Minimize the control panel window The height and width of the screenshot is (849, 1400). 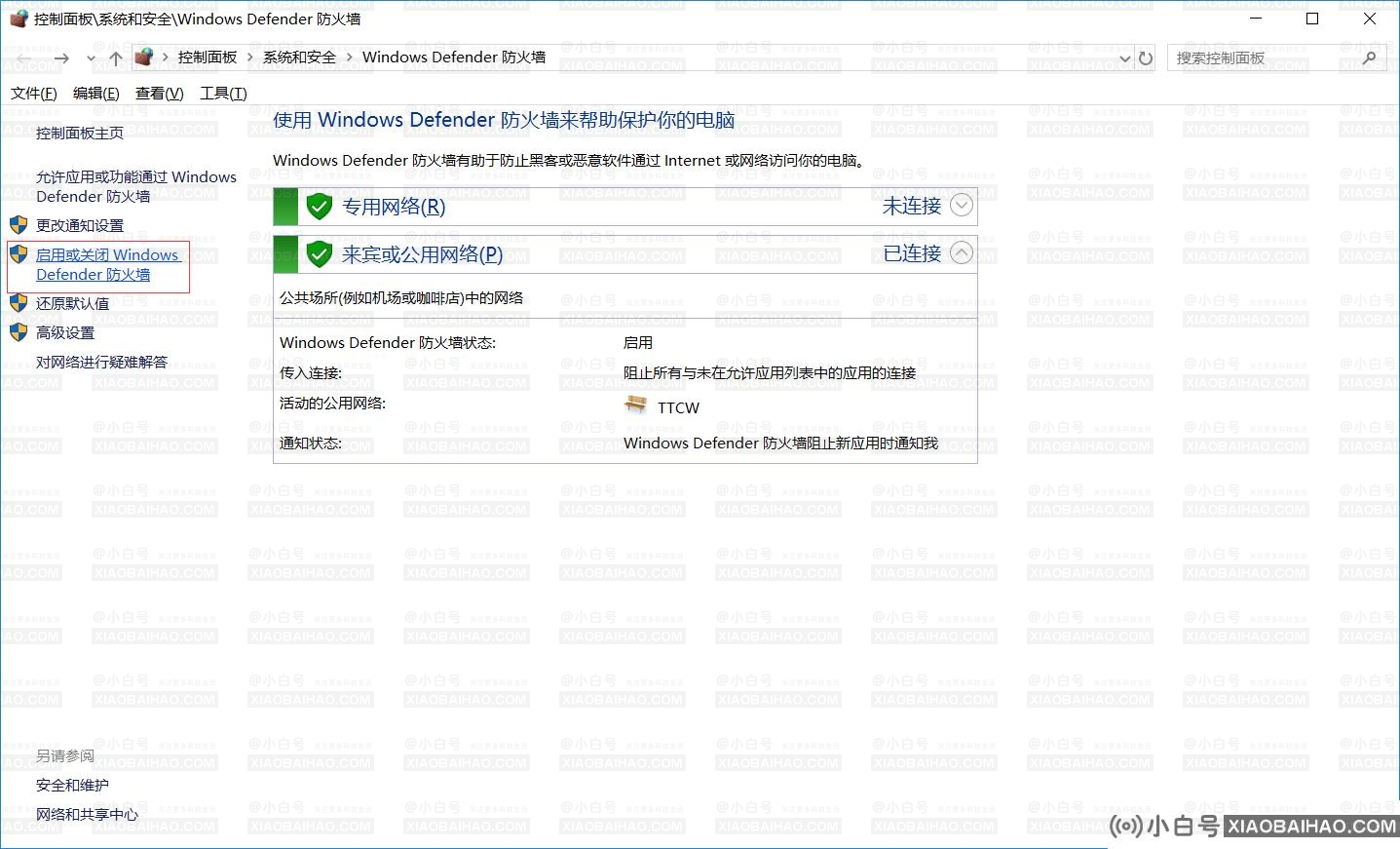pyautogui.click(x=1257, y=19)
